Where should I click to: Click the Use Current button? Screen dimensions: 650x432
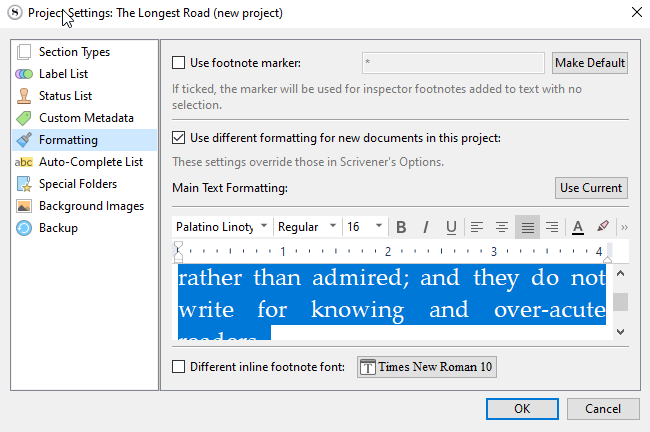tap(591, 188)
